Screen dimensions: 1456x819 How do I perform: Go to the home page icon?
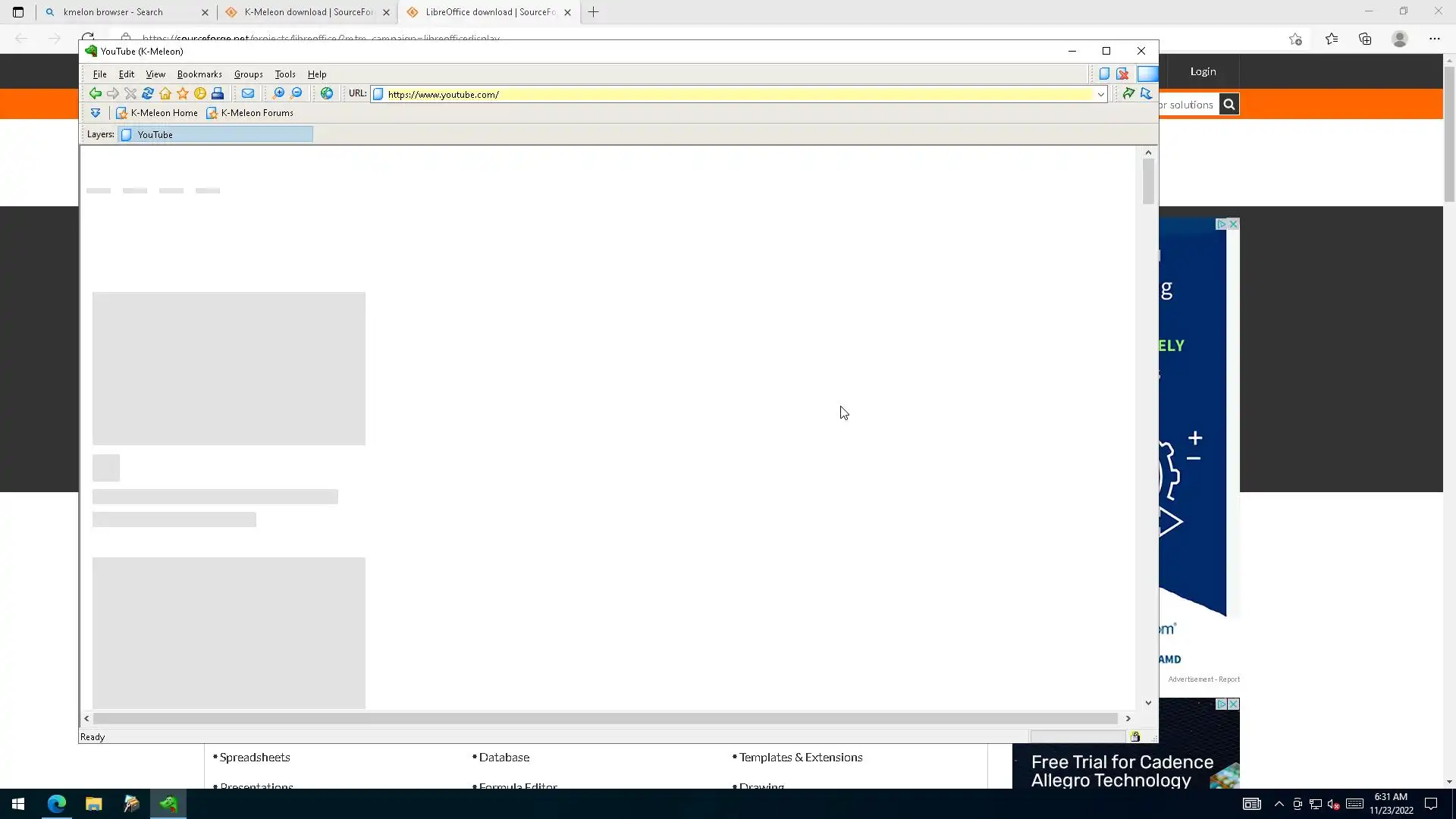(165, 93)
